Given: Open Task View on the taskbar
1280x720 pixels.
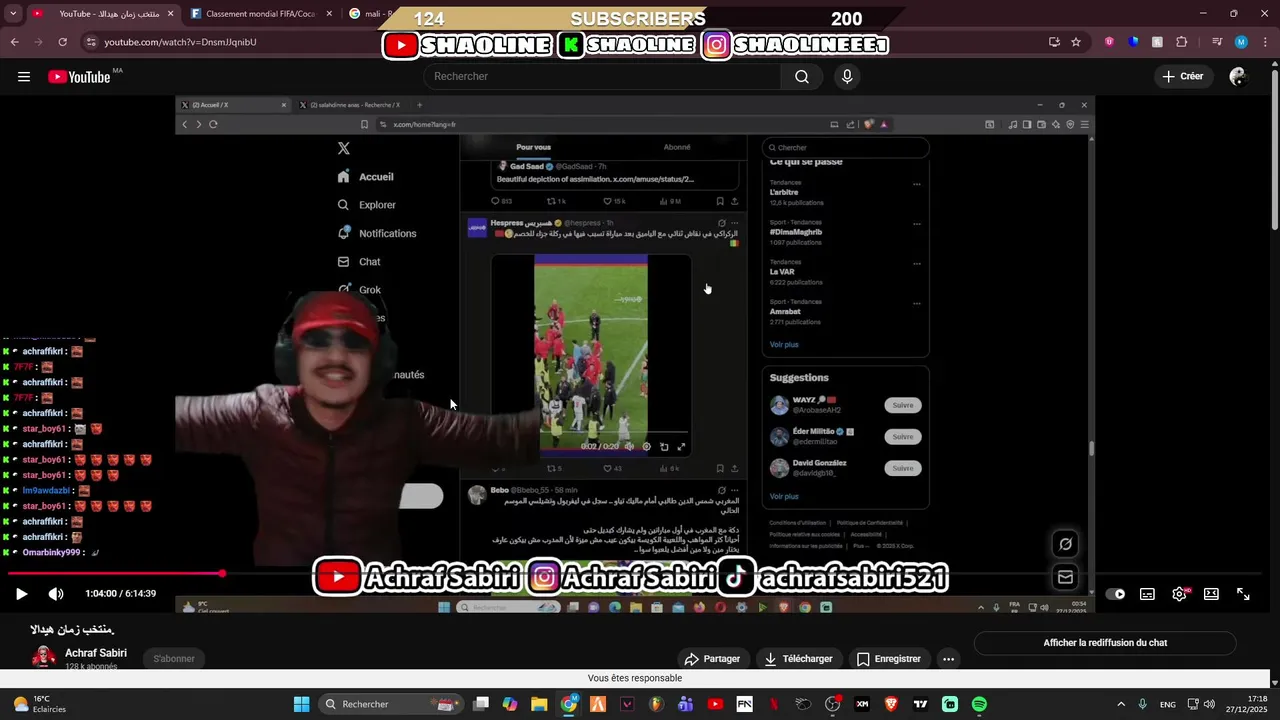Looking at the screenshot, I should [x=481, y=704].
